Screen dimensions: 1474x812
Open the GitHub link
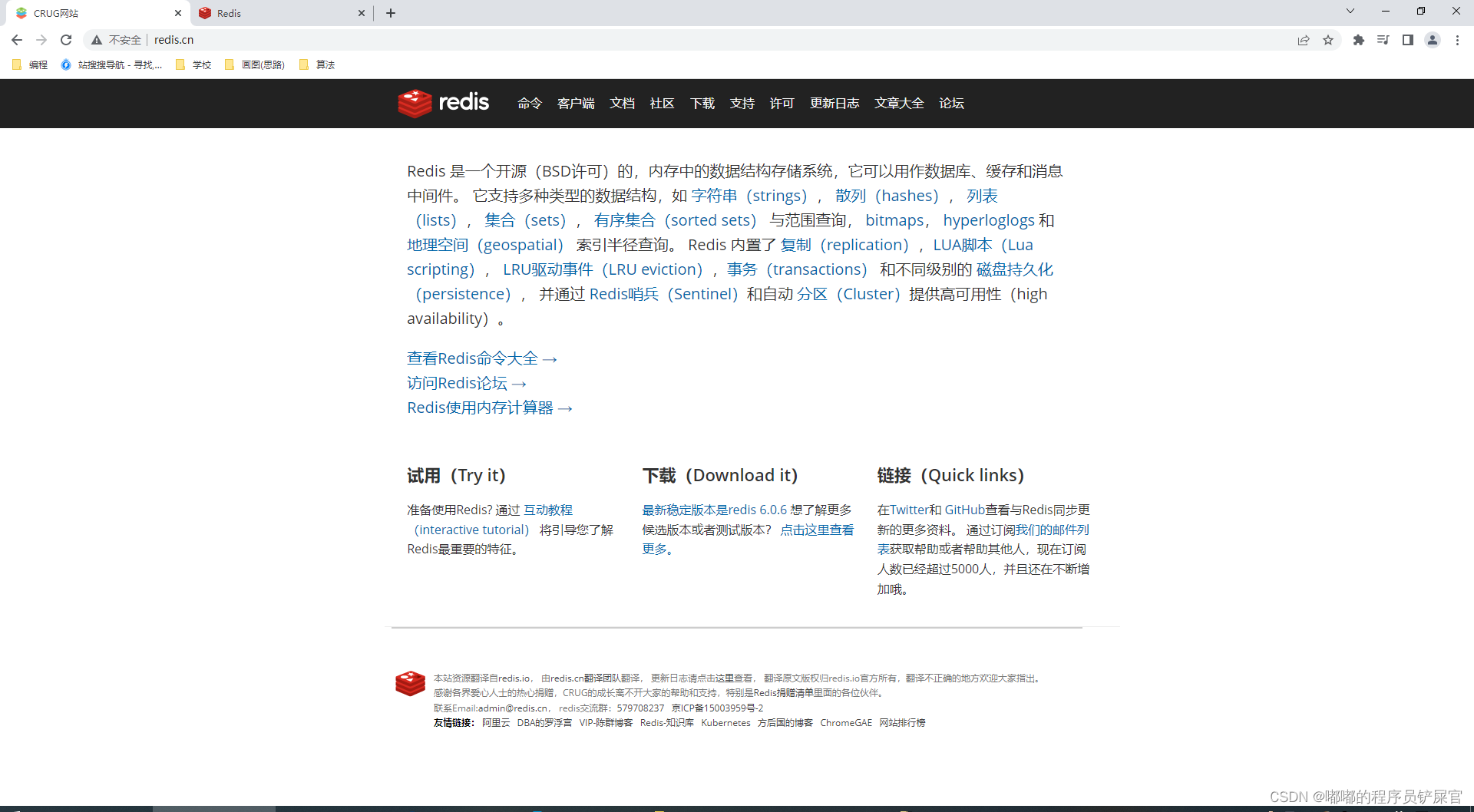click(x=964, y=510)
